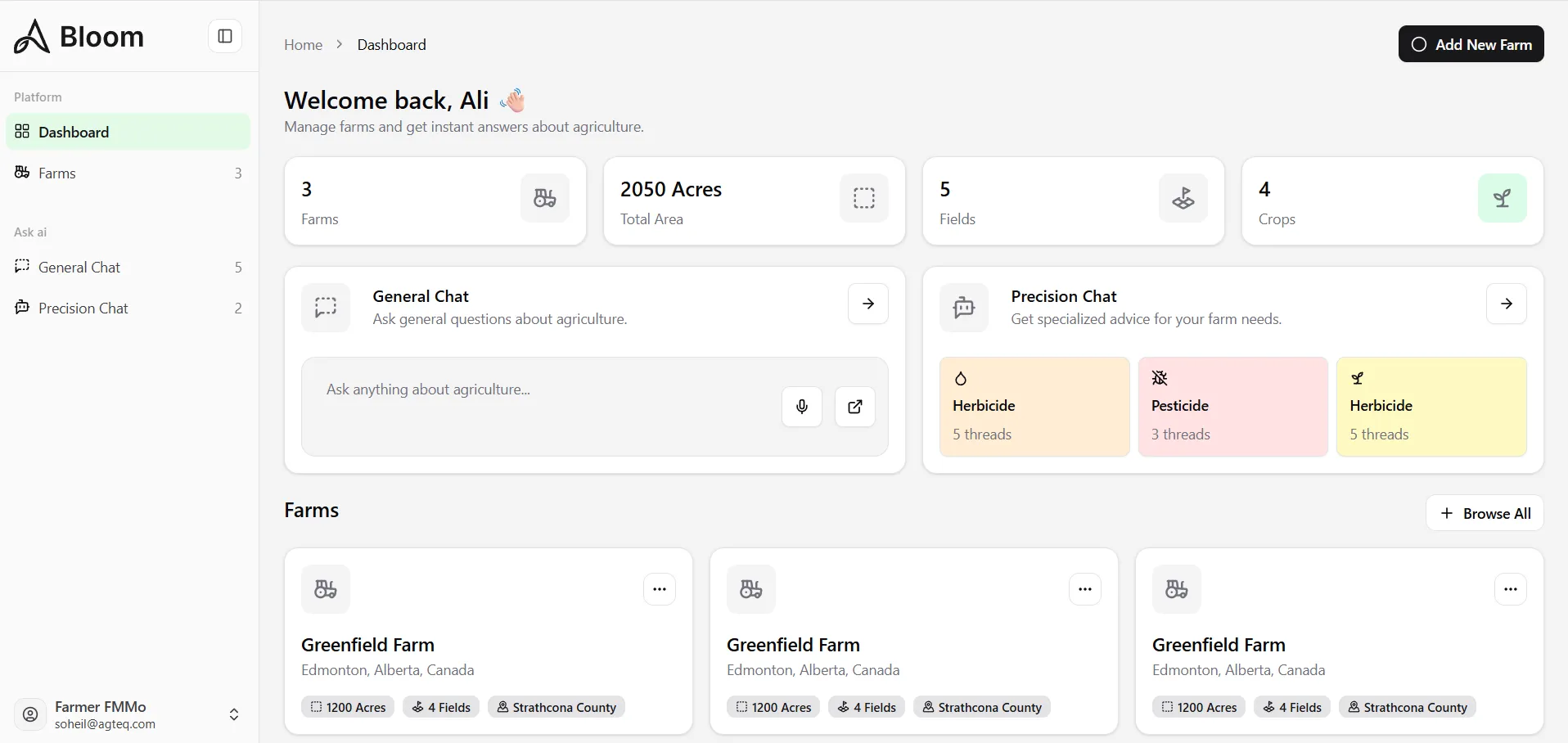Open the pink Pesticide threads card

click(x=1232, y=407)
